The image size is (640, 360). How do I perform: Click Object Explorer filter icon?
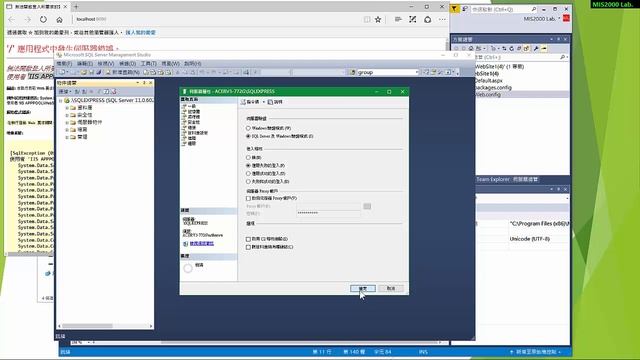[98, 91]
